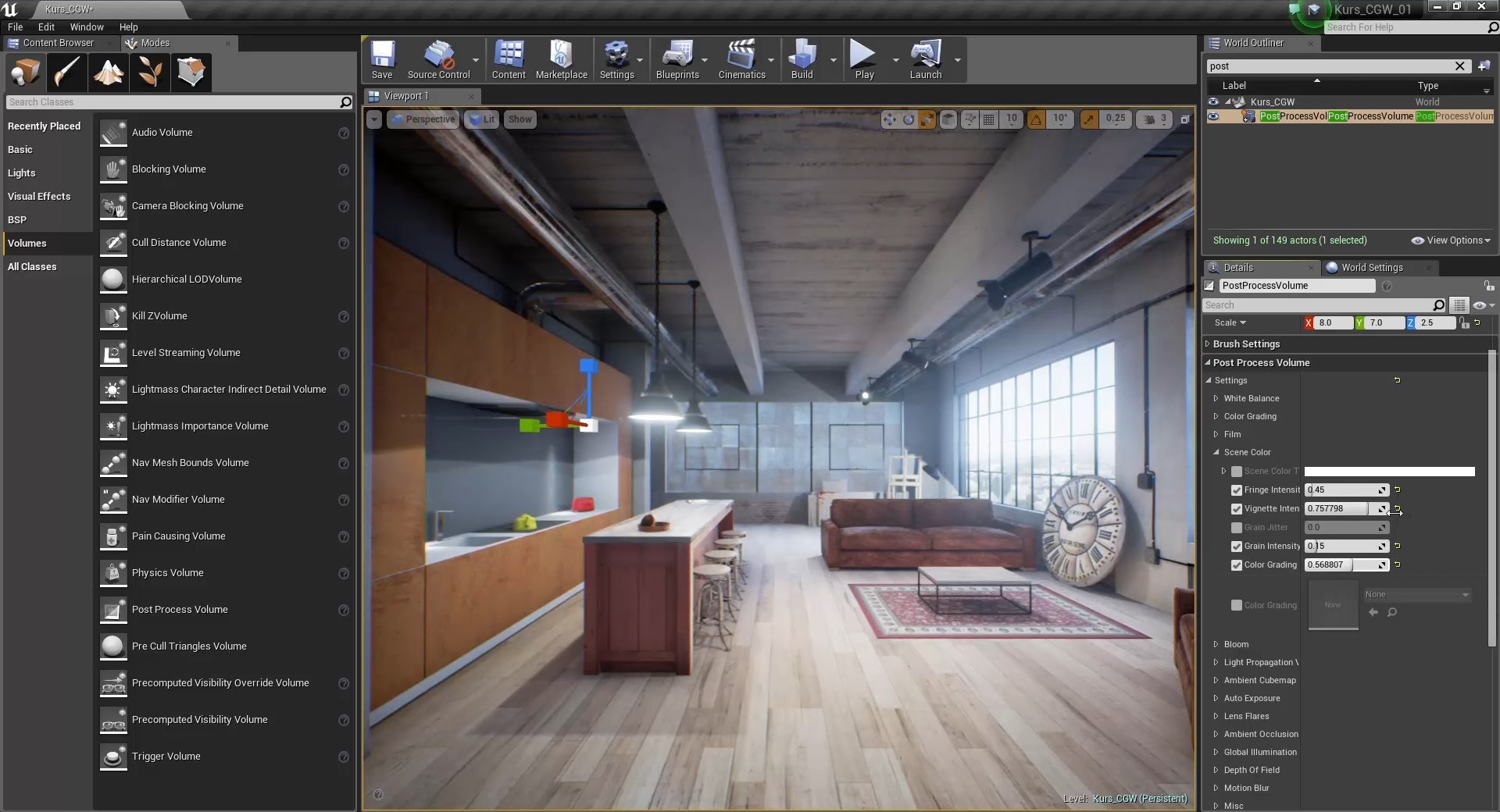Select Post Process Volume in Volumes list

pyautogui.click(x=179, y=610)
